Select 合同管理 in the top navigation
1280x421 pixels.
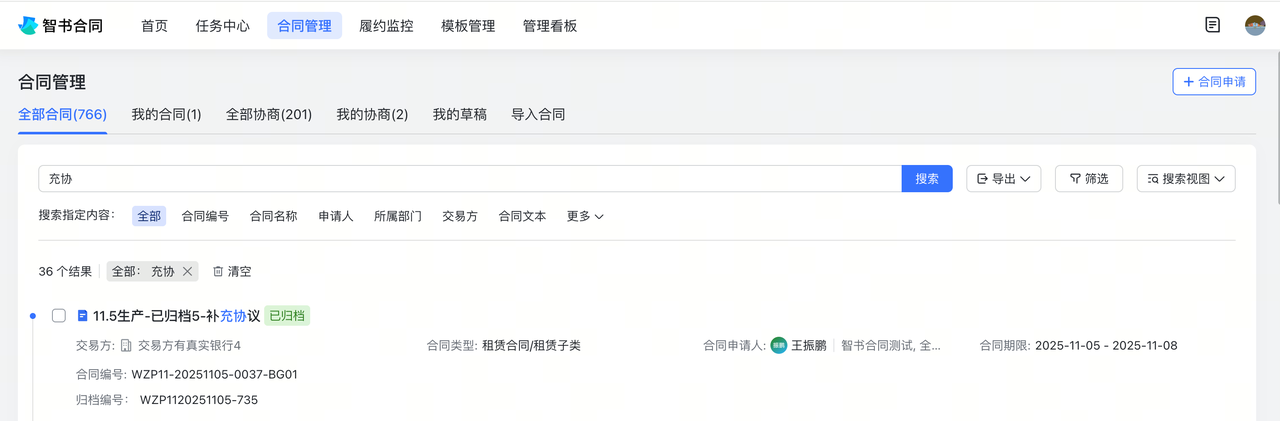[305, 26]
